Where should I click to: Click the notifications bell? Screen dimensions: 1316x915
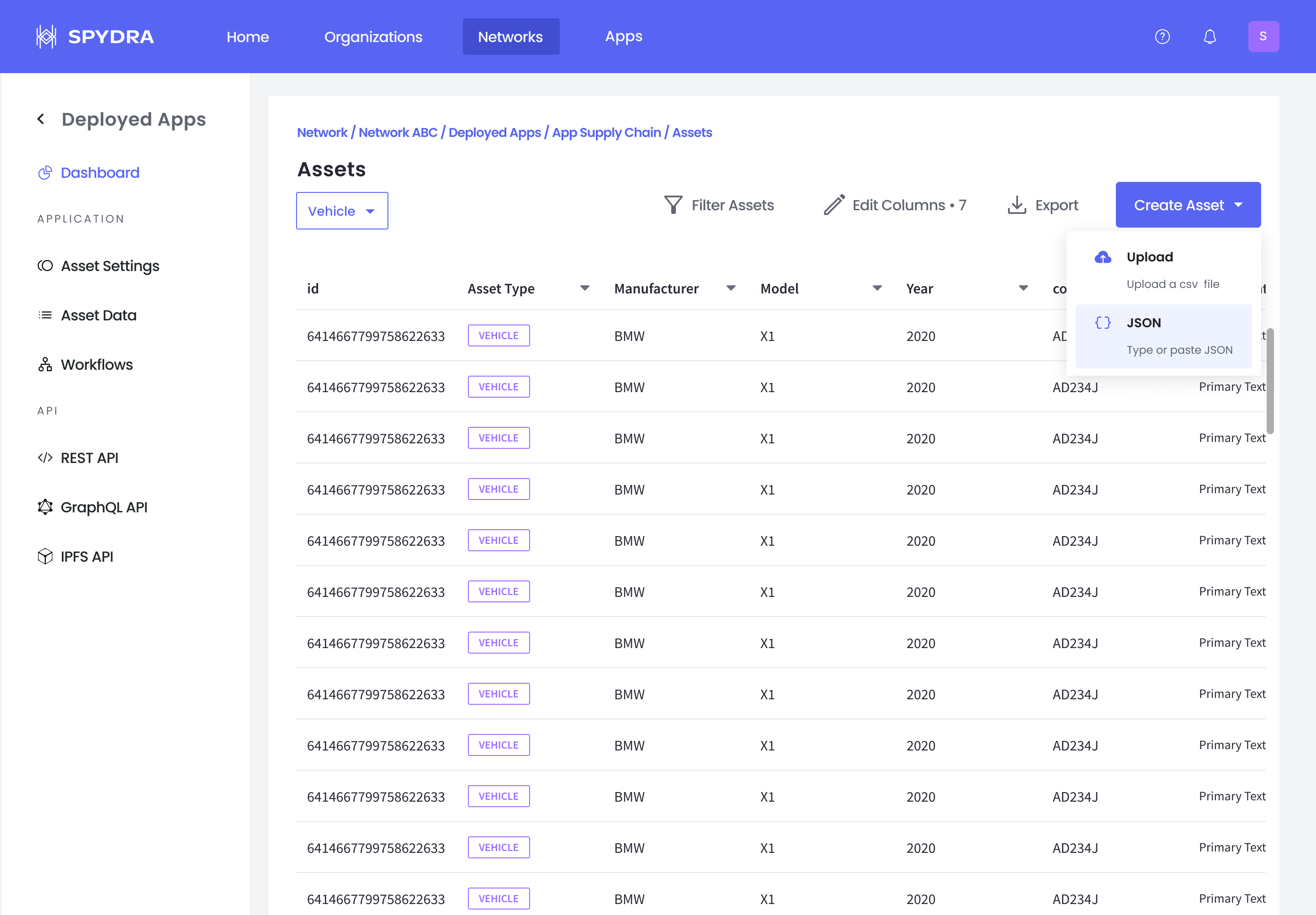1210,36
